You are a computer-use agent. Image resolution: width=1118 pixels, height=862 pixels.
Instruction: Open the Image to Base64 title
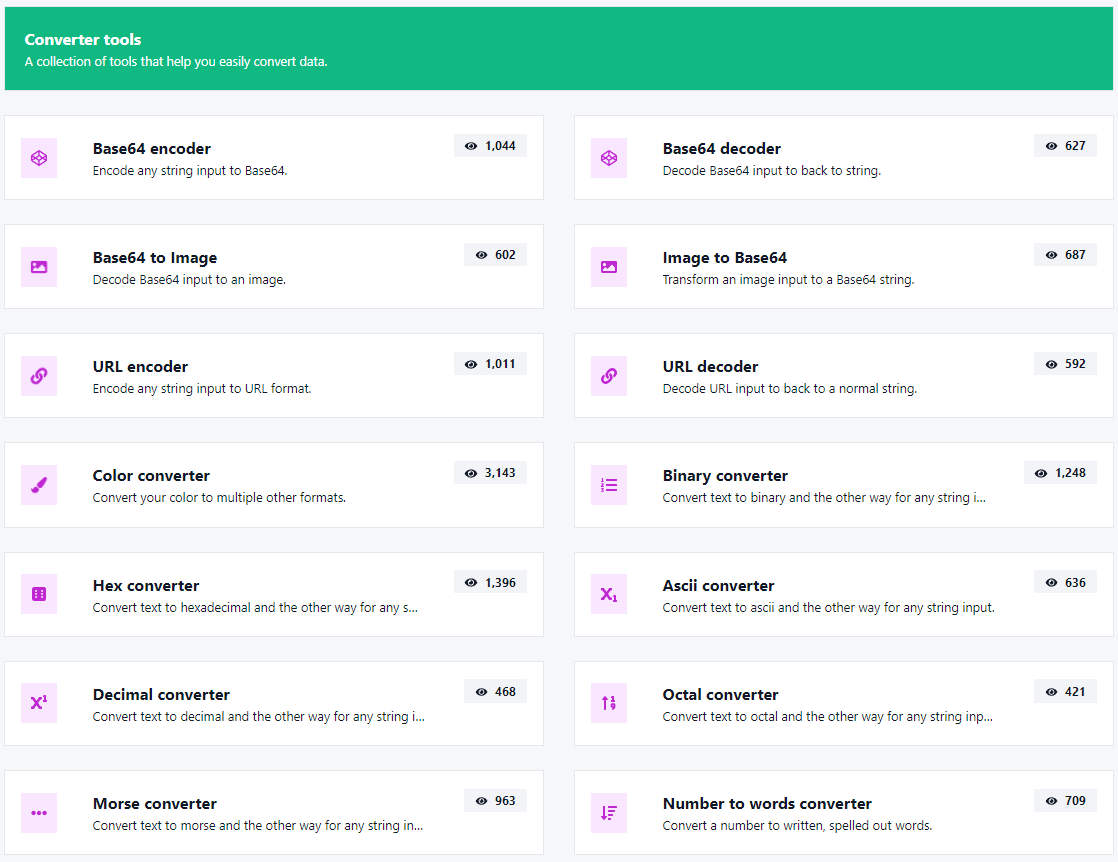[724, 257]
